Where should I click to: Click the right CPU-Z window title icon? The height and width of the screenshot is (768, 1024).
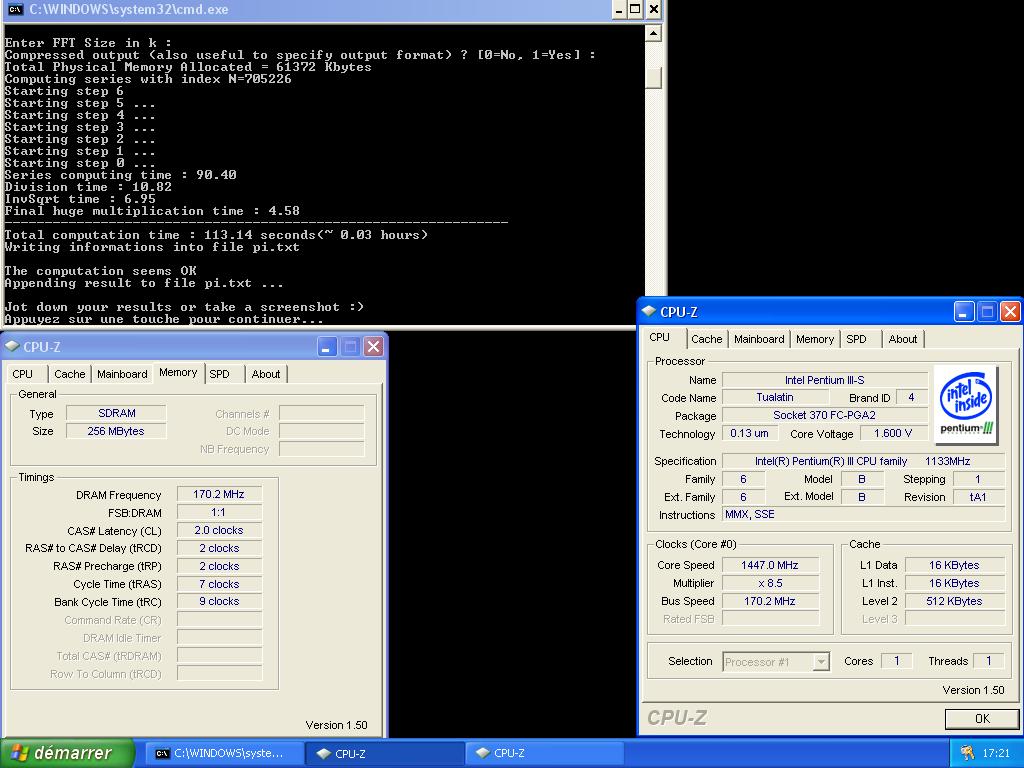coord(648,312)
